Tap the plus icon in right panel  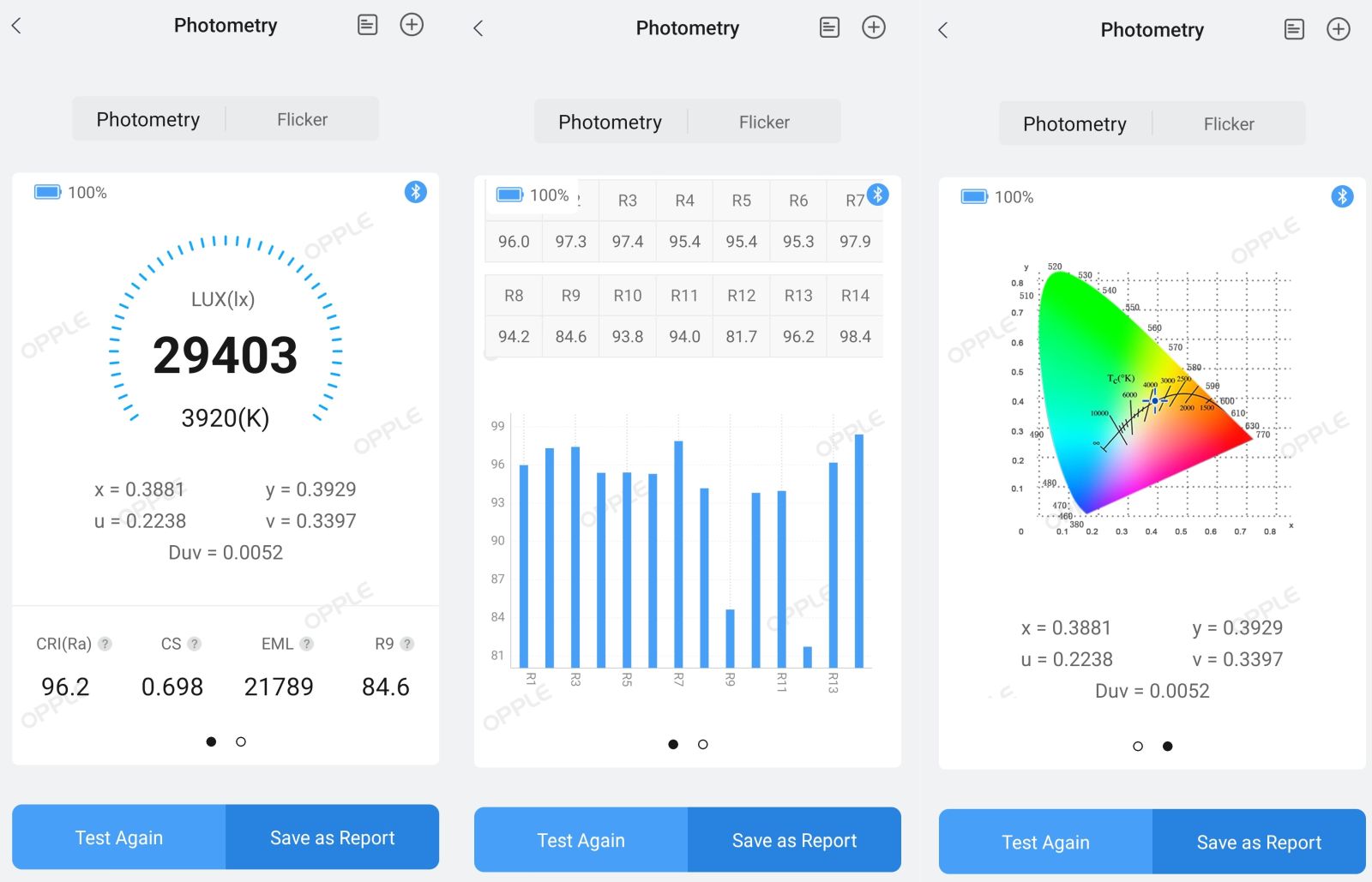(x=1338, y=29)
